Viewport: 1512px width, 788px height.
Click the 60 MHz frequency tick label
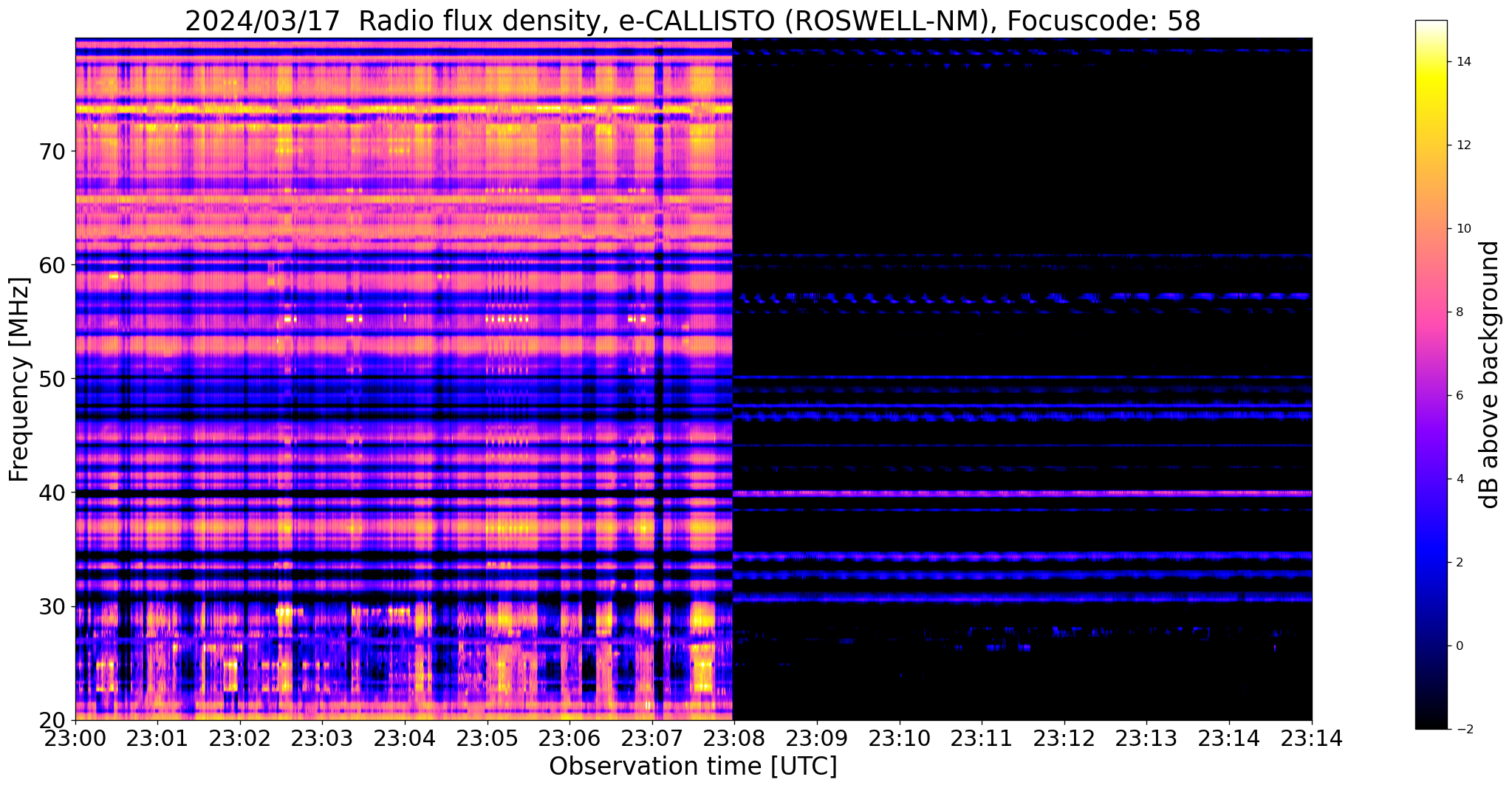[x=52, y=265]
